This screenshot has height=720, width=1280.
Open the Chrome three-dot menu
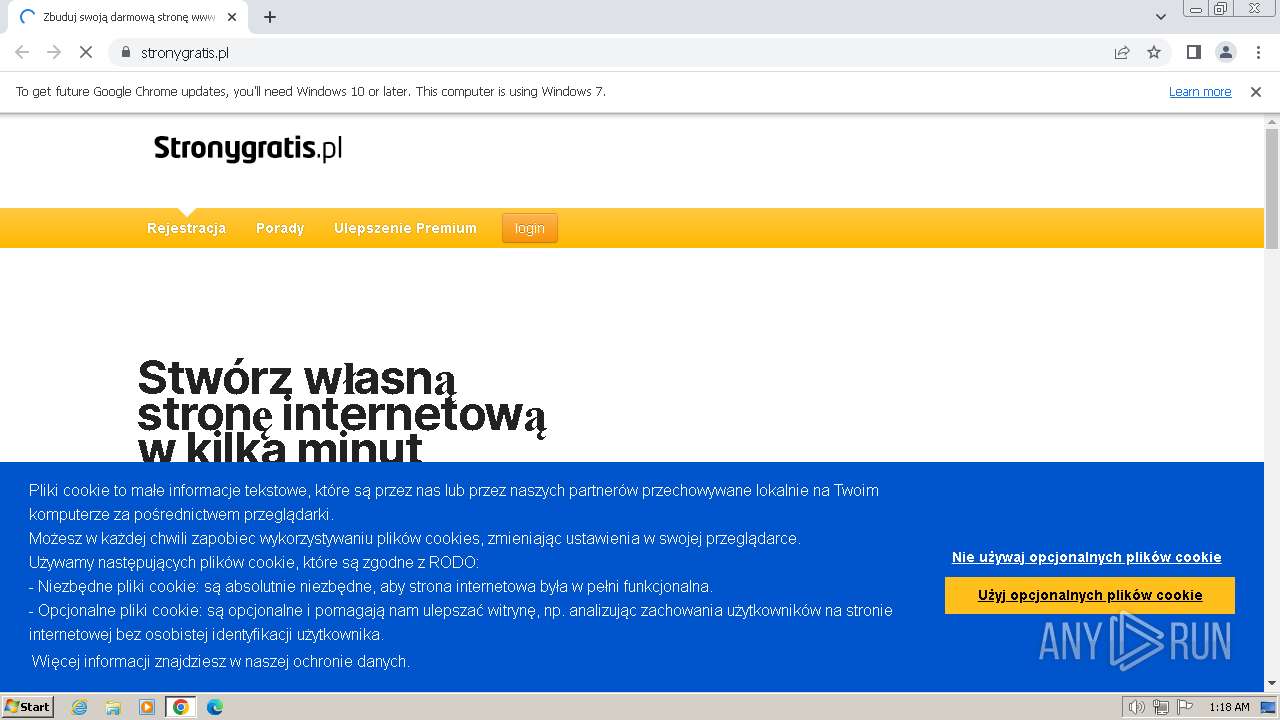coord(1258,52)
